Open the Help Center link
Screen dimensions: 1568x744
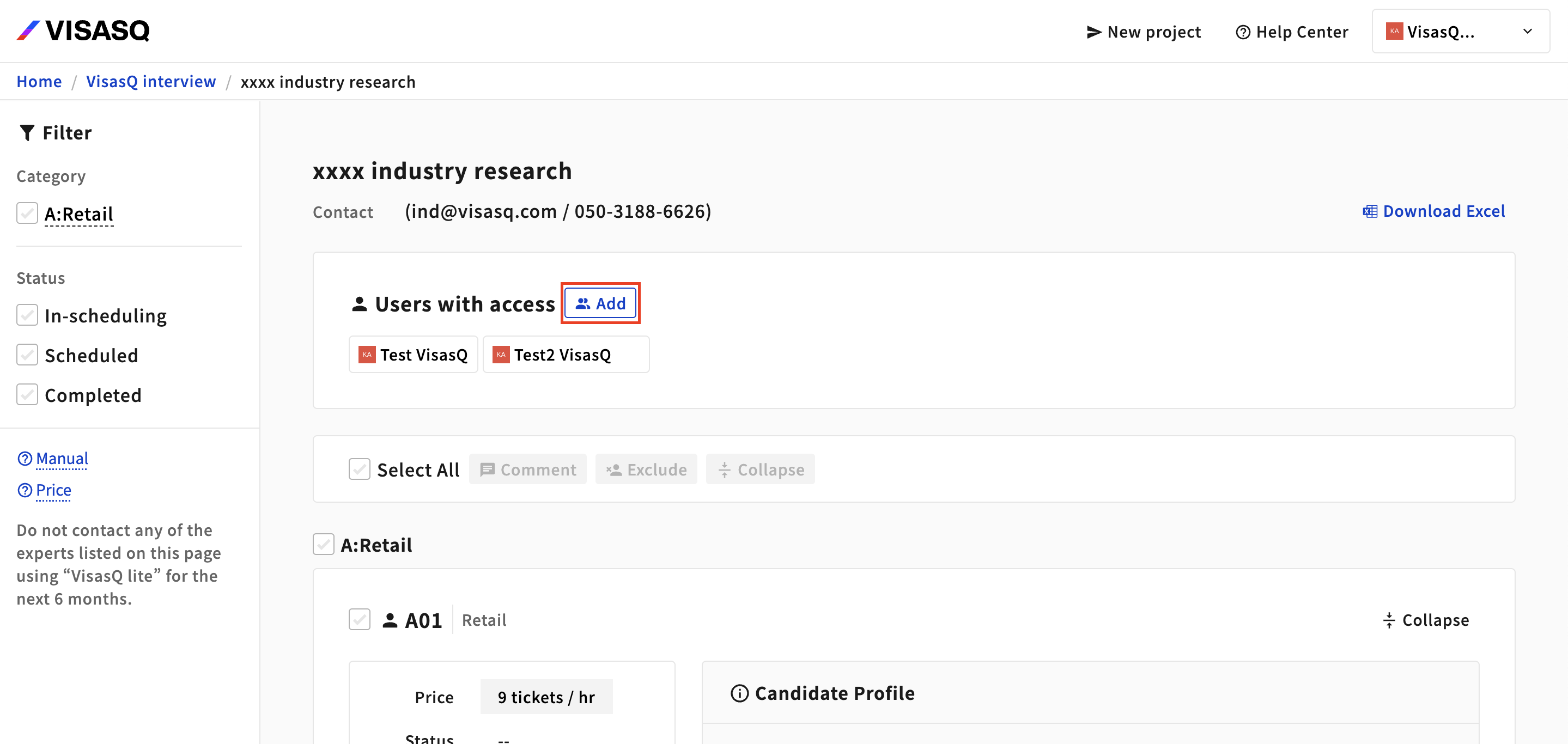click(x=1292, y=32)
